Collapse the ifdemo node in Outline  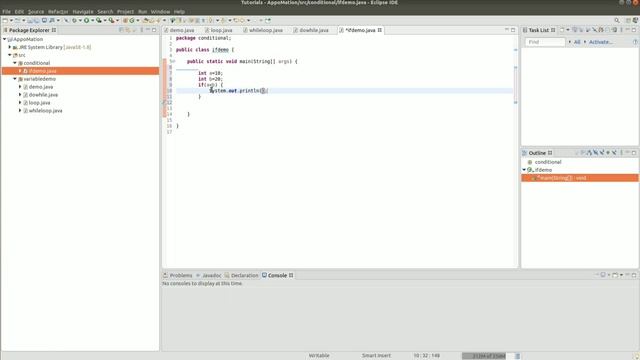pos(524,170)
